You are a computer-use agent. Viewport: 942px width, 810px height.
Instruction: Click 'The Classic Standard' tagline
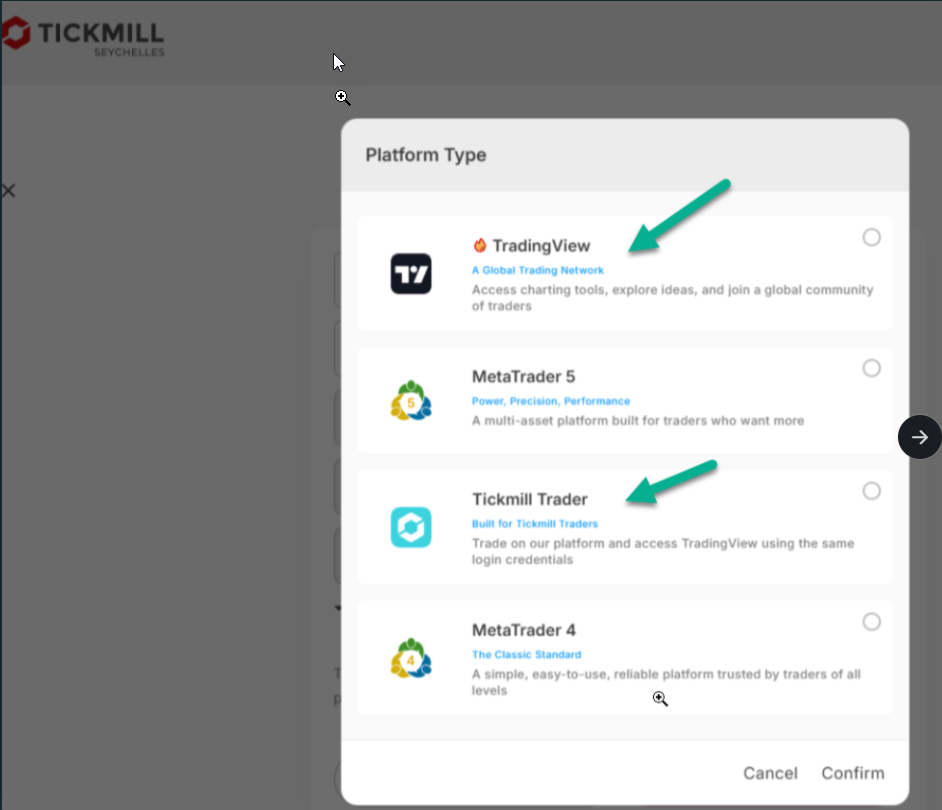pyautogui.click(x=526, y=654)
